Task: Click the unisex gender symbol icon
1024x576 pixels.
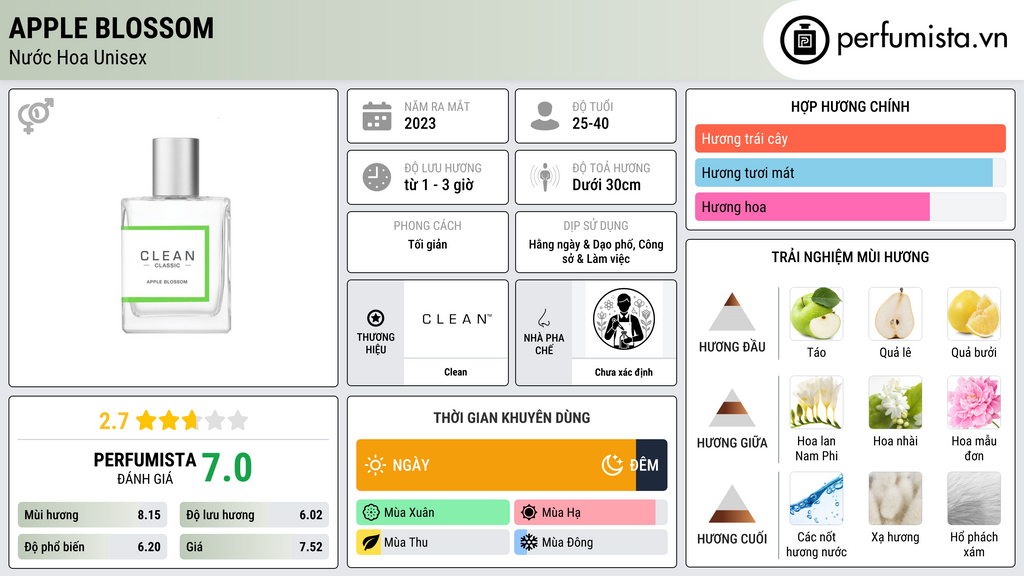Action: [x=36, y=116]
